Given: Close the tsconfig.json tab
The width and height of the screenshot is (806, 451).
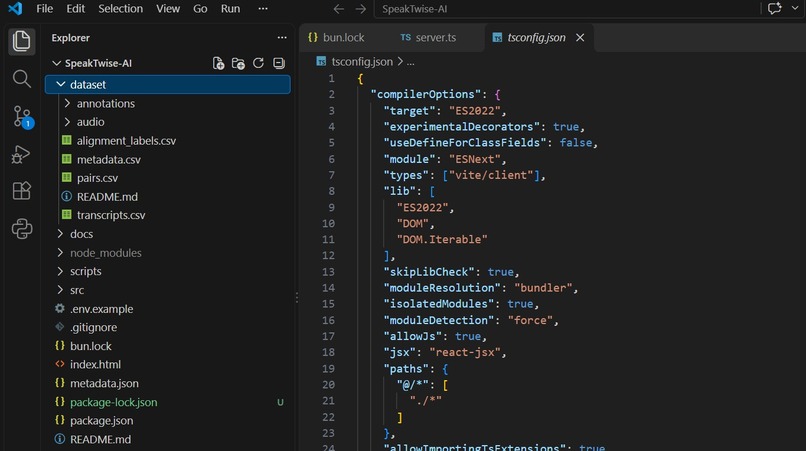Looking at the screenshot, I should [580, 38].
